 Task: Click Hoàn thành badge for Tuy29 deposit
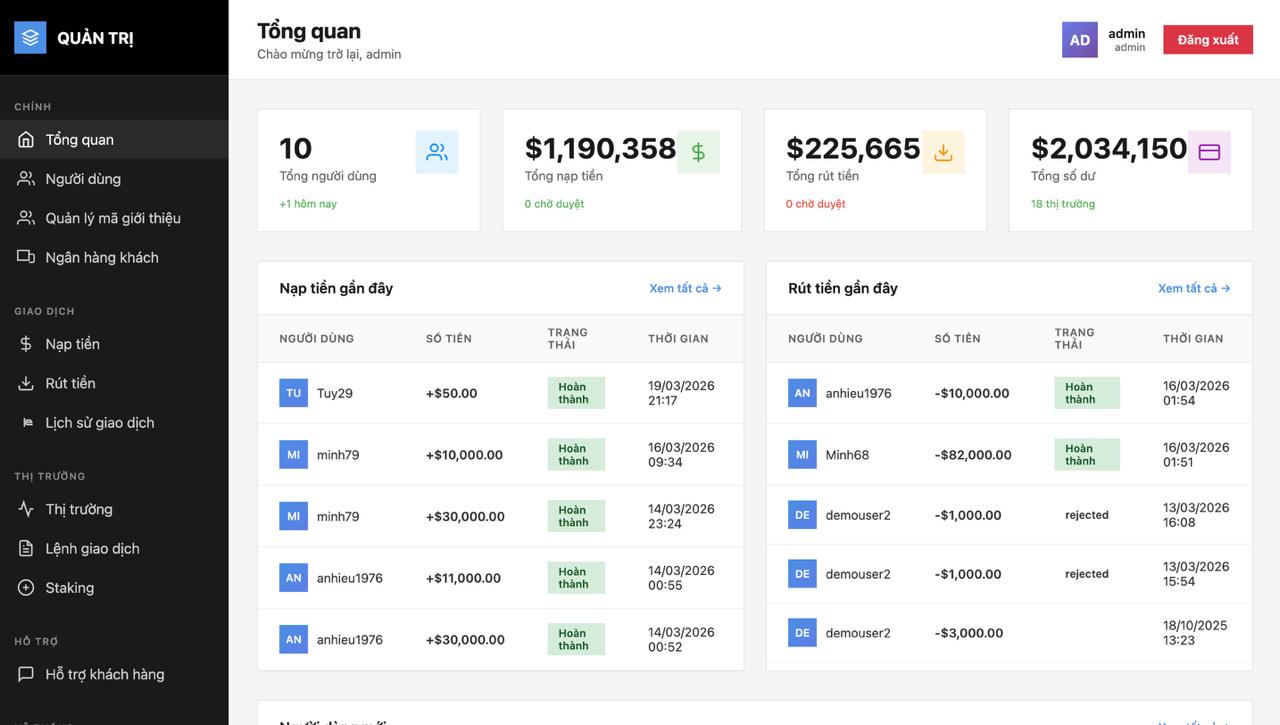pos(576,393)
